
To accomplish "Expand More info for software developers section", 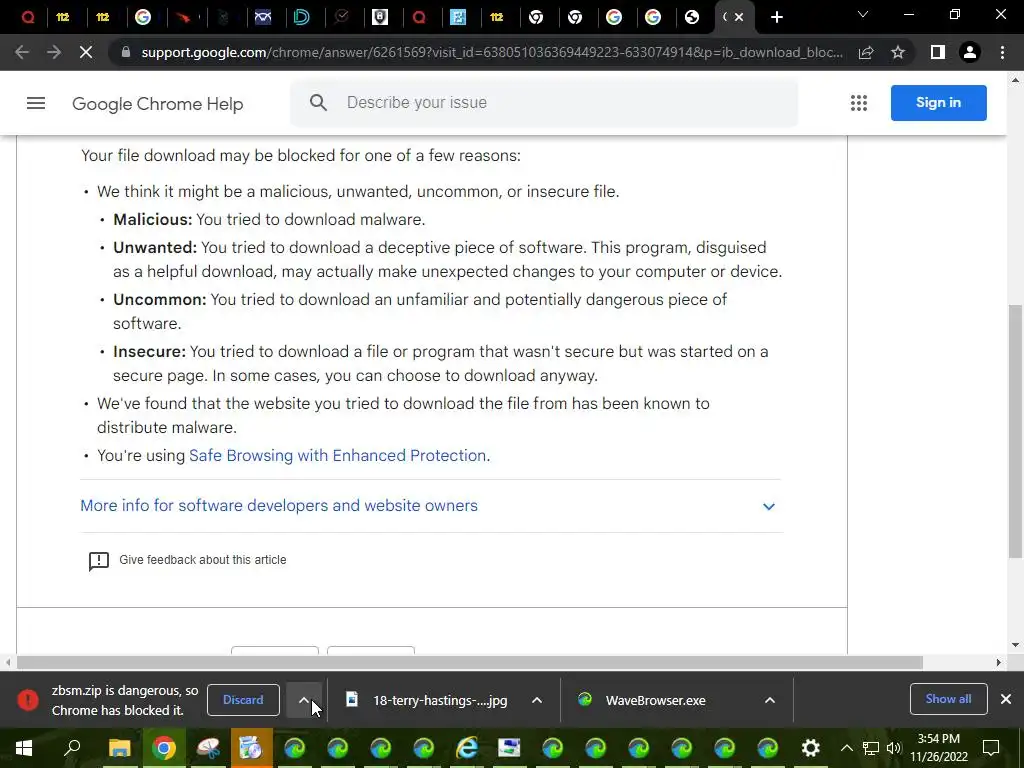I will [x=430, y=506].
